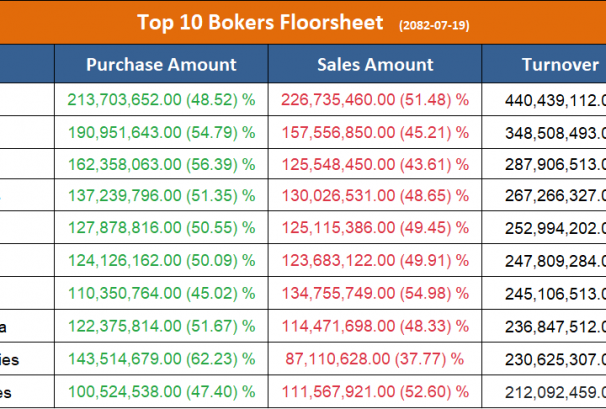Select purchase amount 143,514,679.00 cell

(161, 359)
